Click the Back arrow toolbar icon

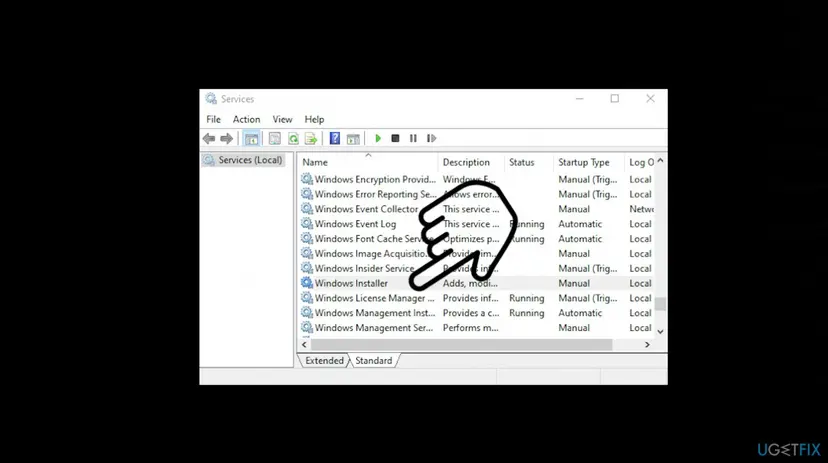tap(209, 138)
